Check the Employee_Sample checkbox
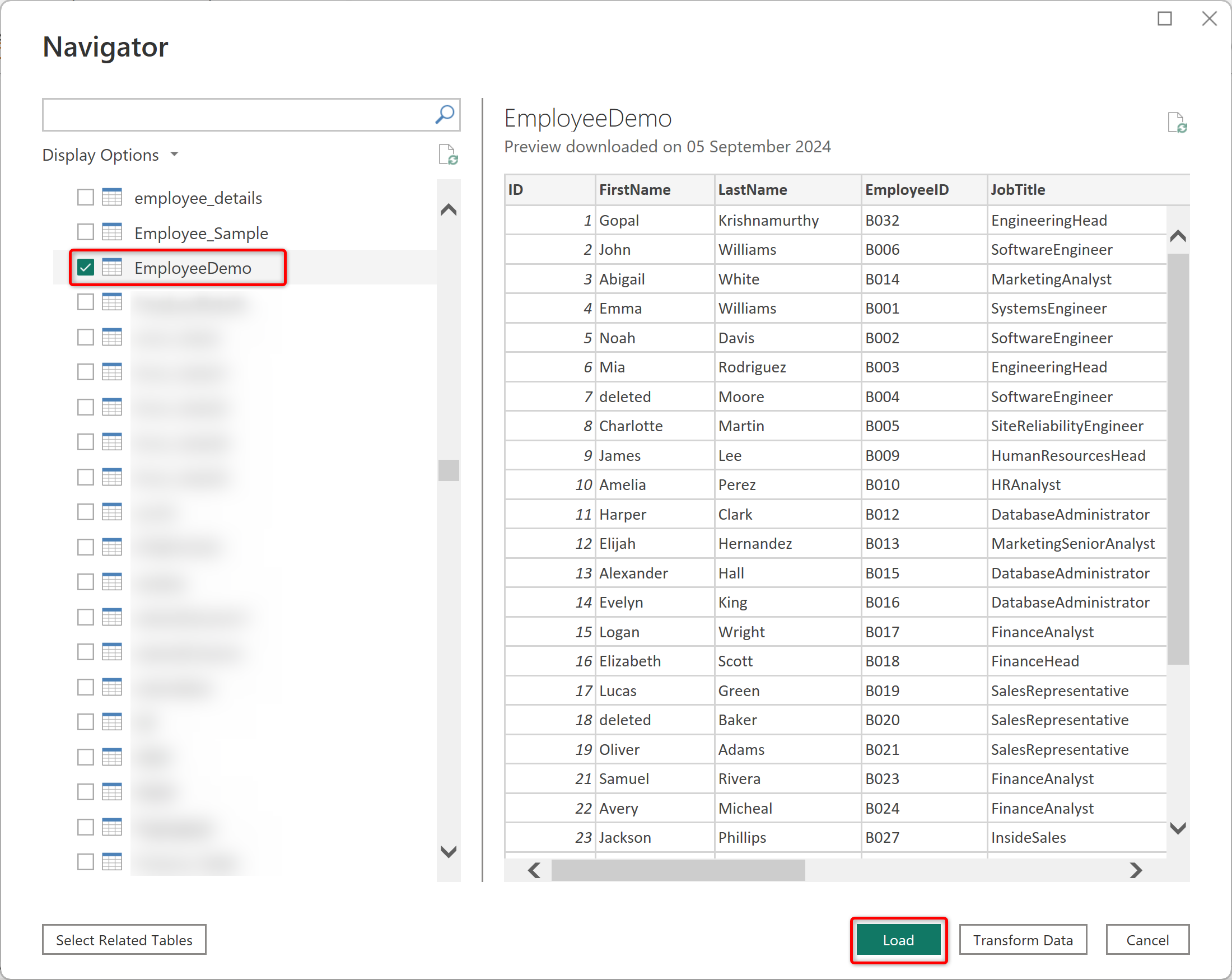Image resolution: width=1232 pixels, height=980 pixels. tap(86, 232)
